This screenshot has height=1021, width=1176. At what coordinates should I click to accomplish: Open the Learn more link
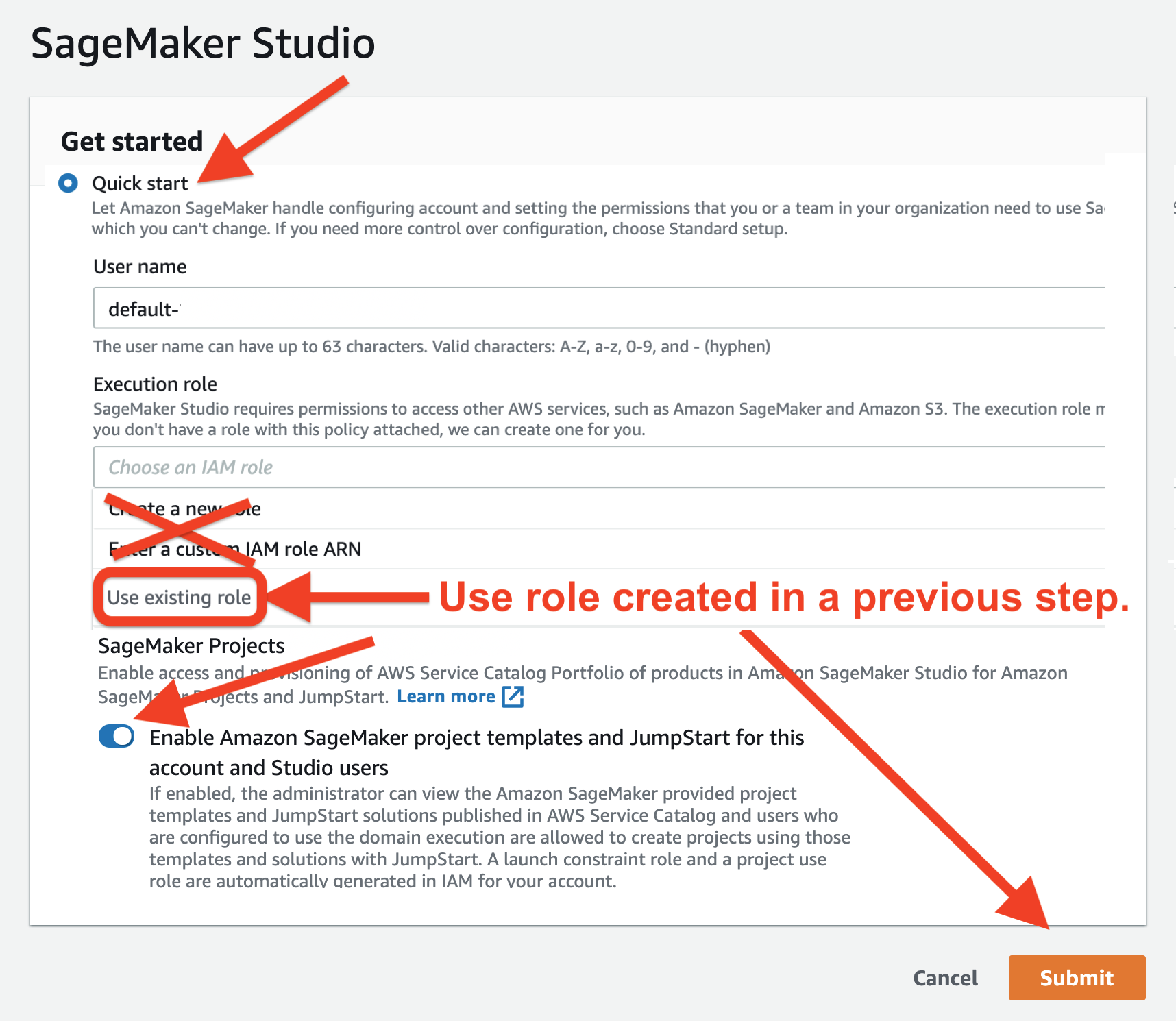[446, 696]
